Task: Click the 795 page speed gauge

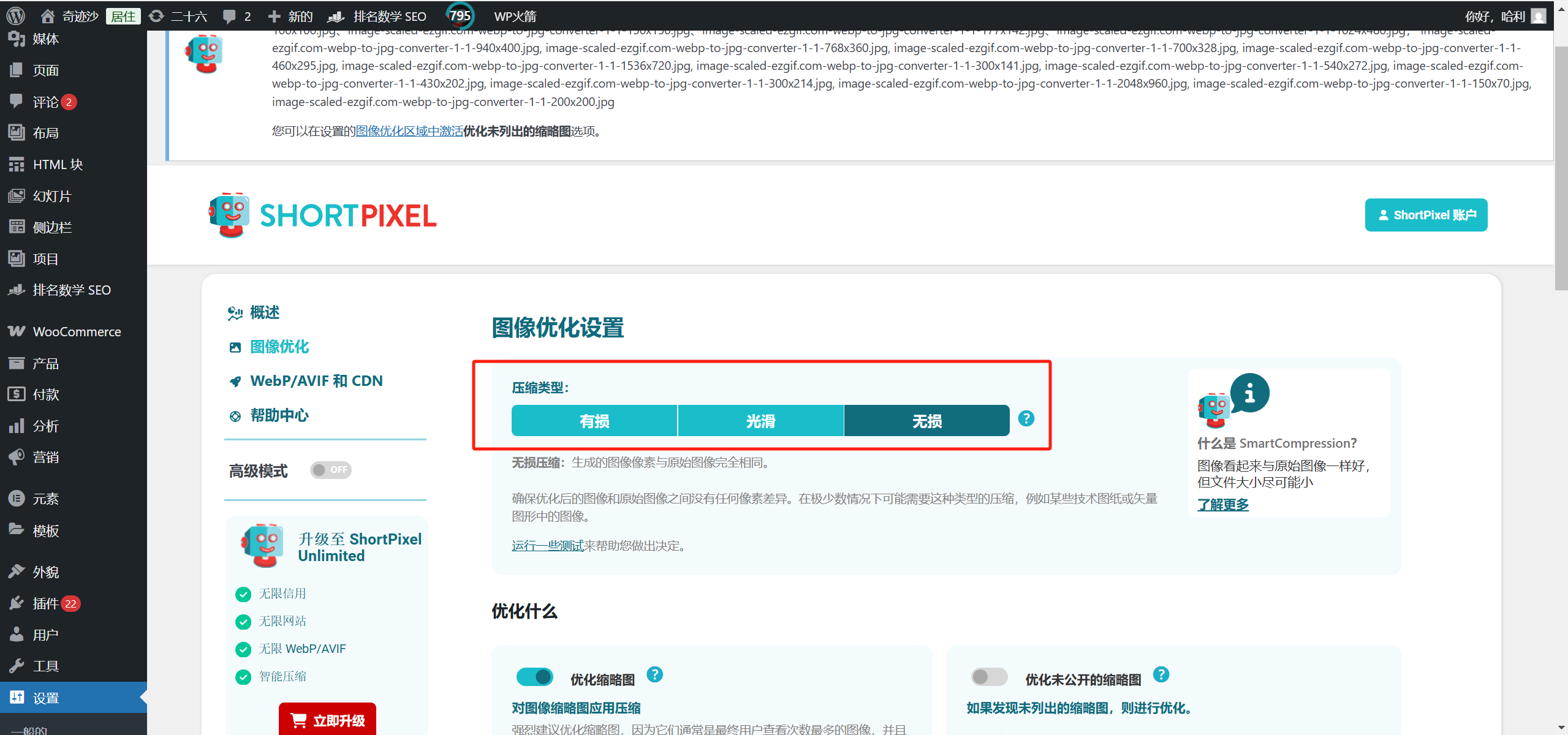Action: click(458, 15)
